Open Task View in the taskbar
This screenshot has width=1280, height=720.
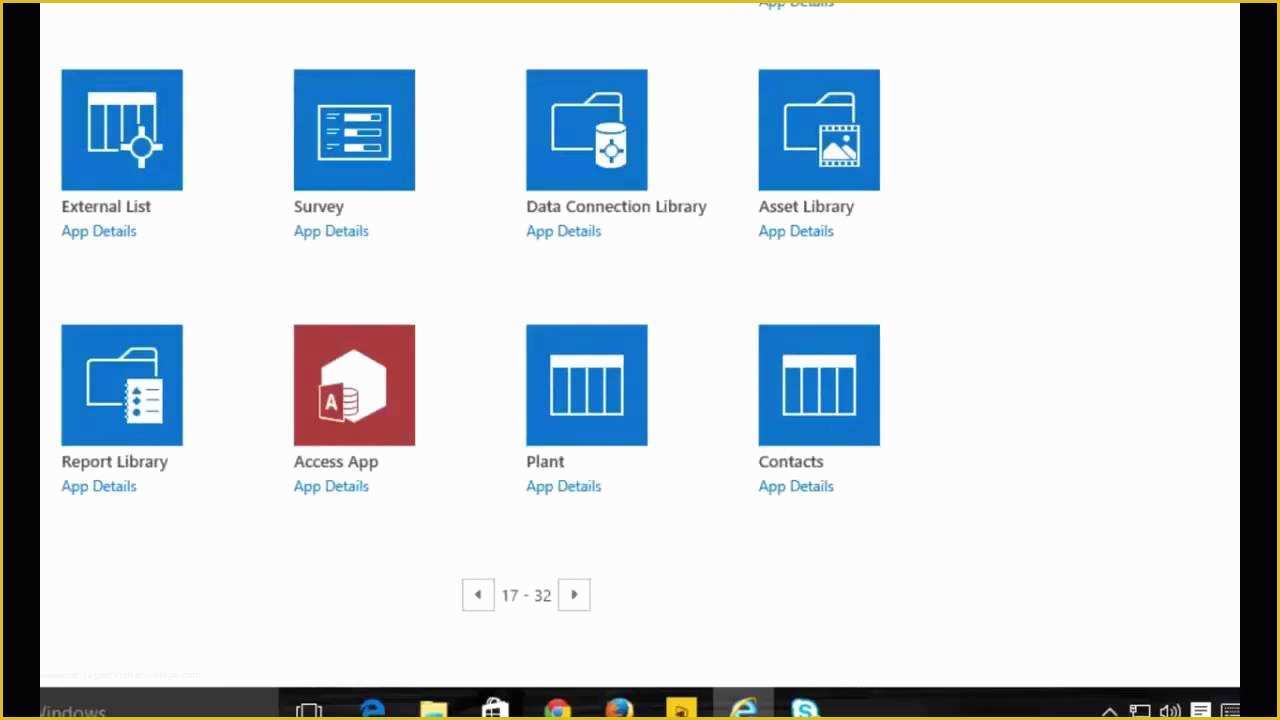(309, 709)
